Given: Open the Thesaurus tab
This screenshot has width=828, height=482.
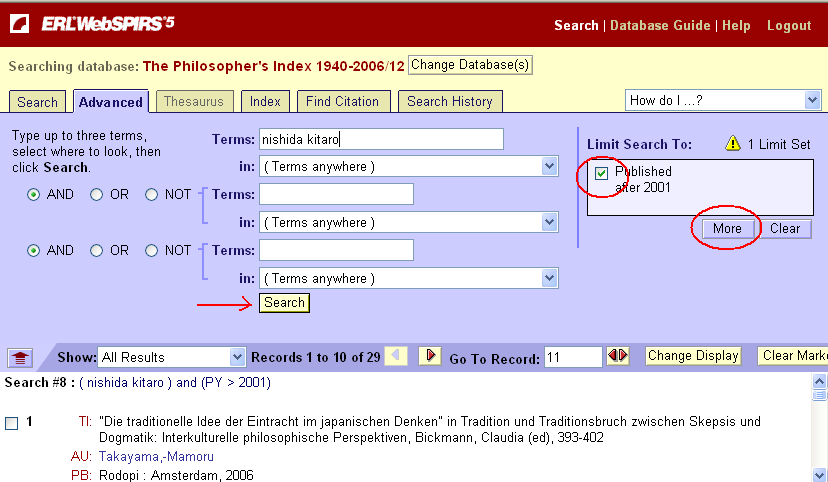Looking at the screenshot, I should [x=194, y=101].
